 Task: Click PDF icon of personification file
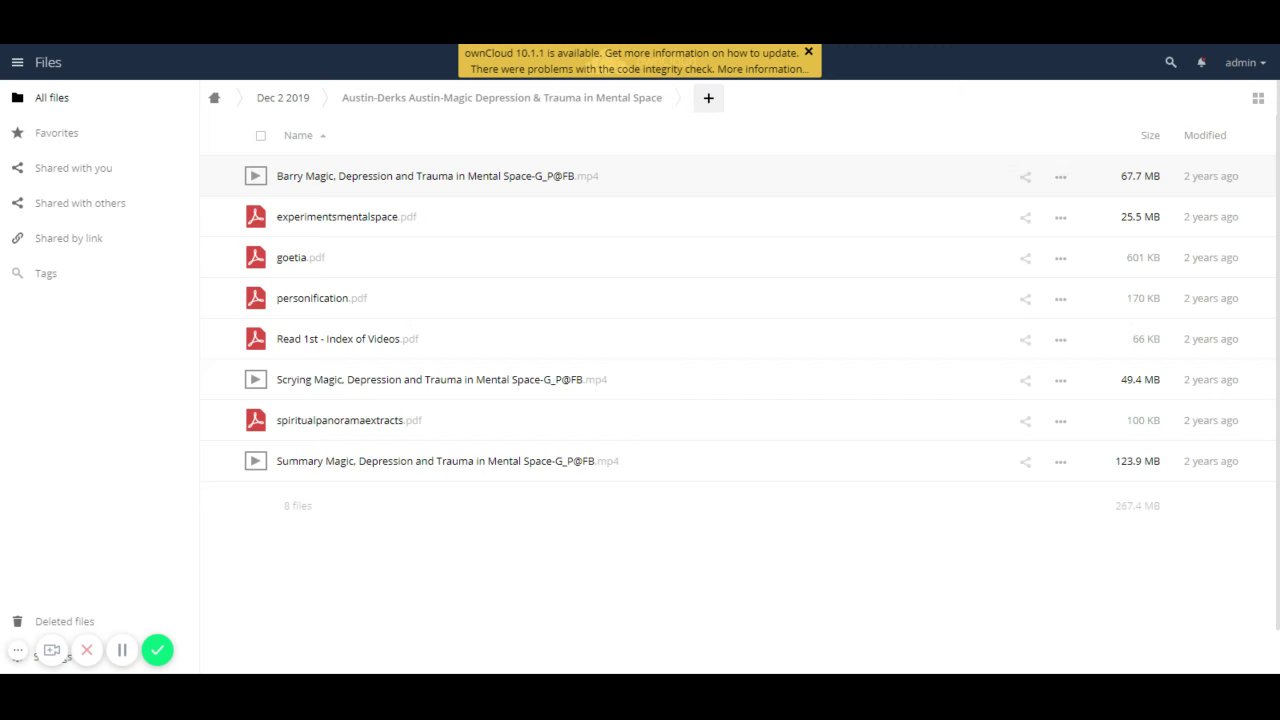pyautogui.click(x=256, y=298)
